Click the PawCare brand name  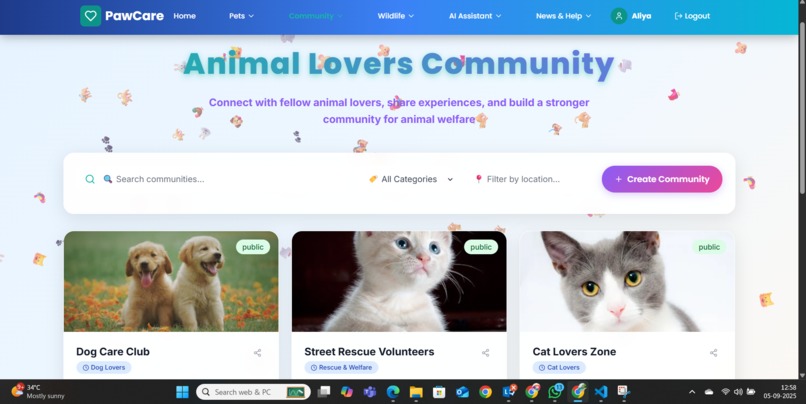[x=134, y=16]
